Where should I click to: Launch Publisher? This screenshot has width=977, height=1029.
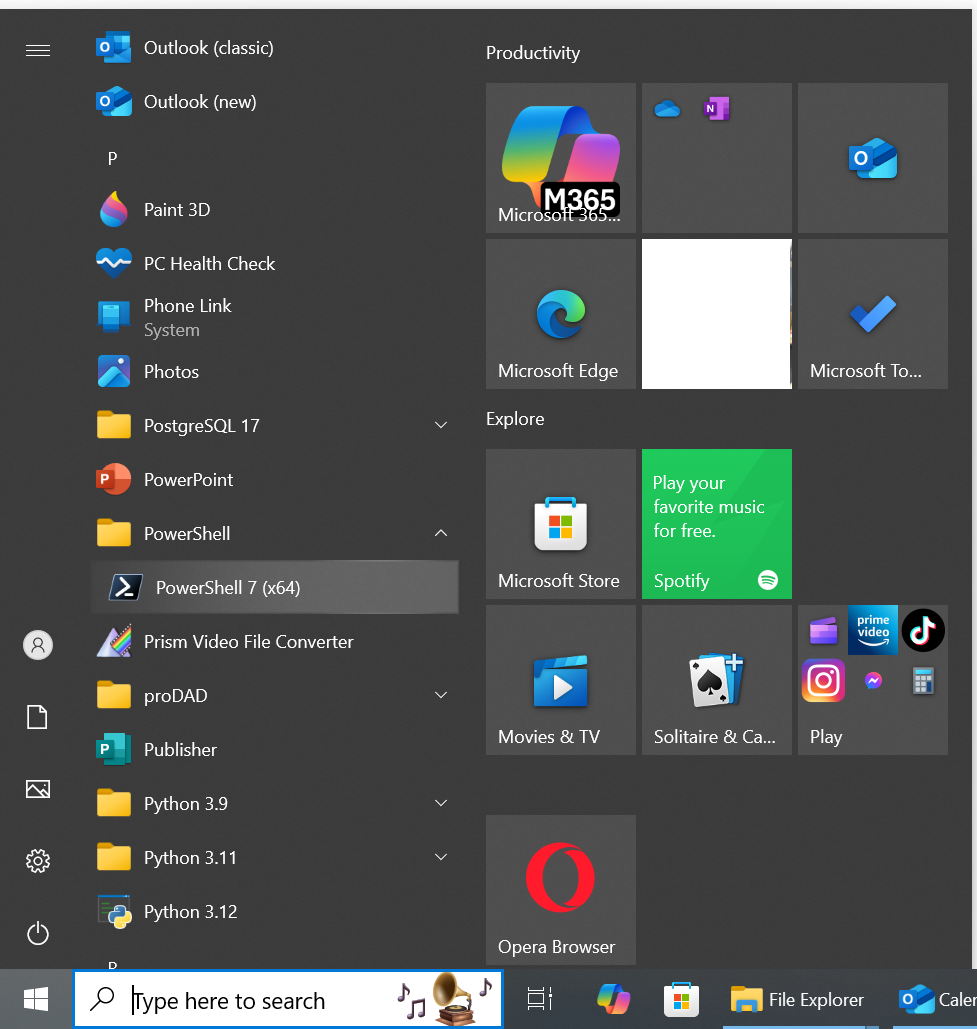coord(274,749)
